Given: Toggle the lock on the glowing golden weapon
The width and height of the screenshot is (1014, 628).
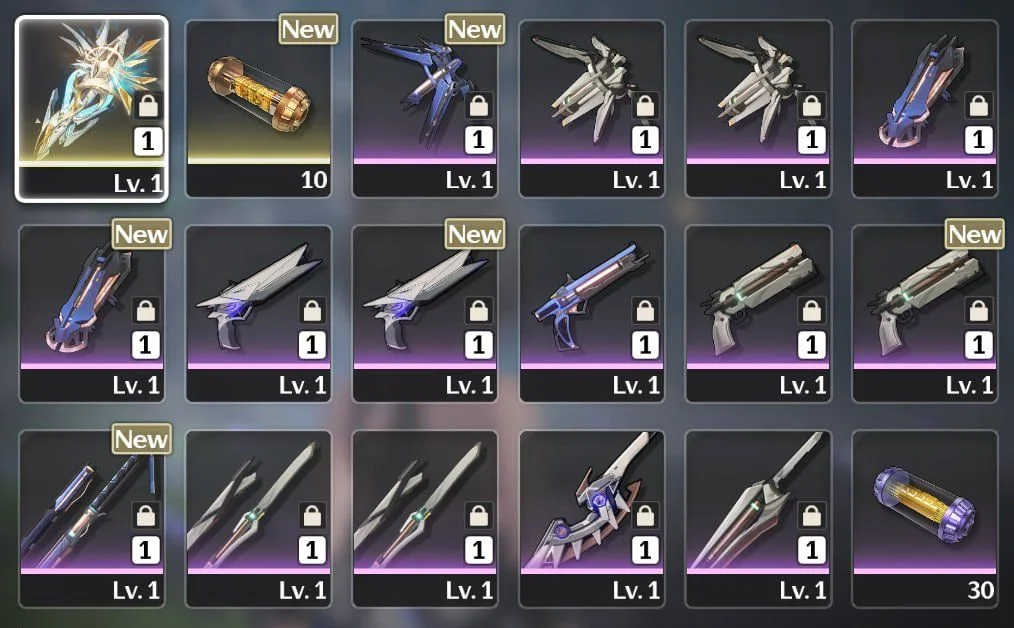Looking at the screenshot, I should pos(148,105).
